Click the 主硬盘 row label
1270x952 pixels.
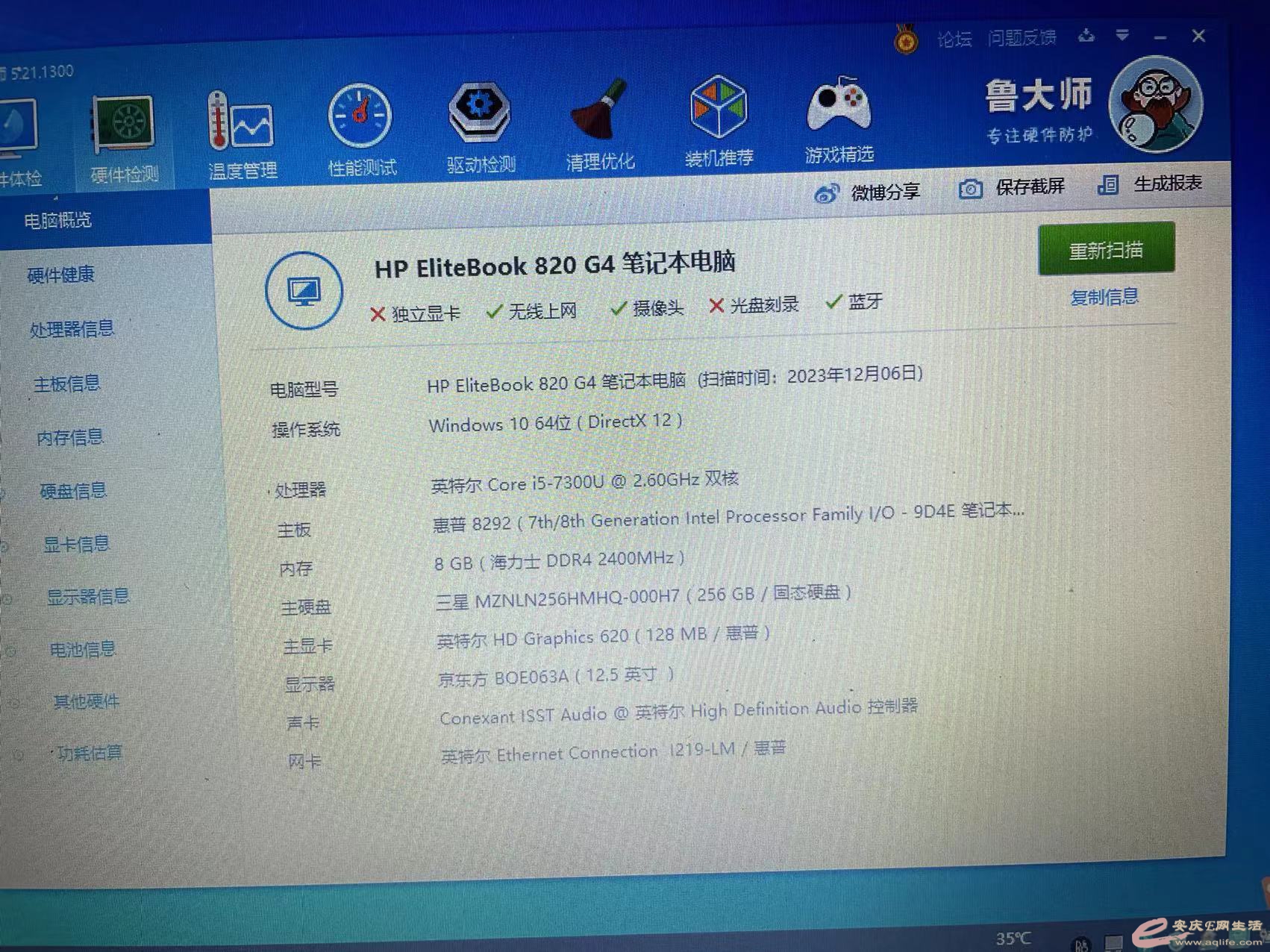306,607
